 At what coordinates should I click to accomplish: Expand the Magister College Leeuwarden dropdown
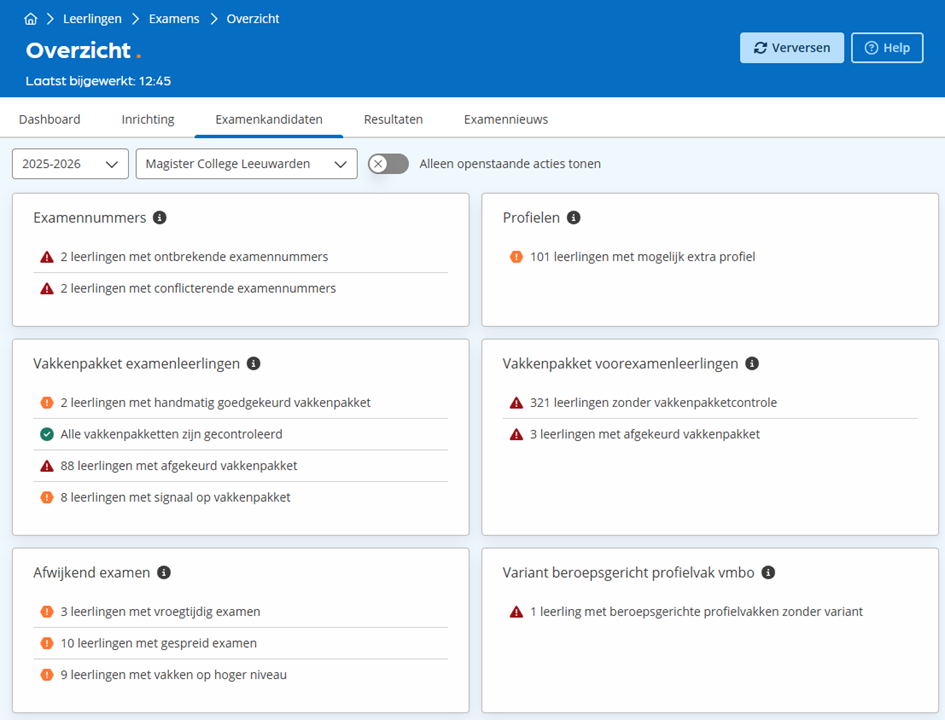pyautogui.click(x=246, y=164)
